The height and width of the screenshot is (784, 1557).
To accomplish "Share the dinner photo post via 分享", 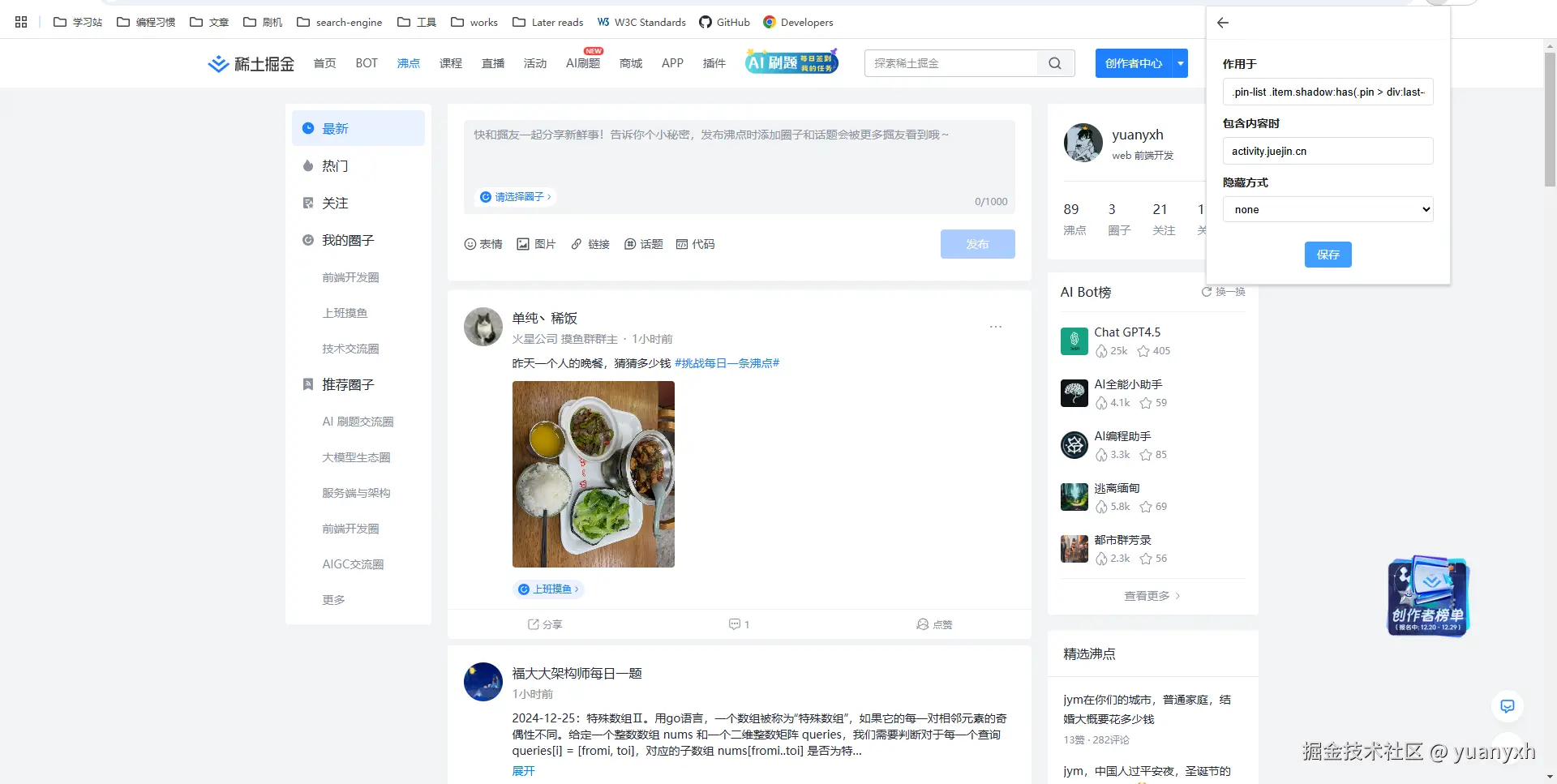I will pyautogui.click(x=543, y=624).
